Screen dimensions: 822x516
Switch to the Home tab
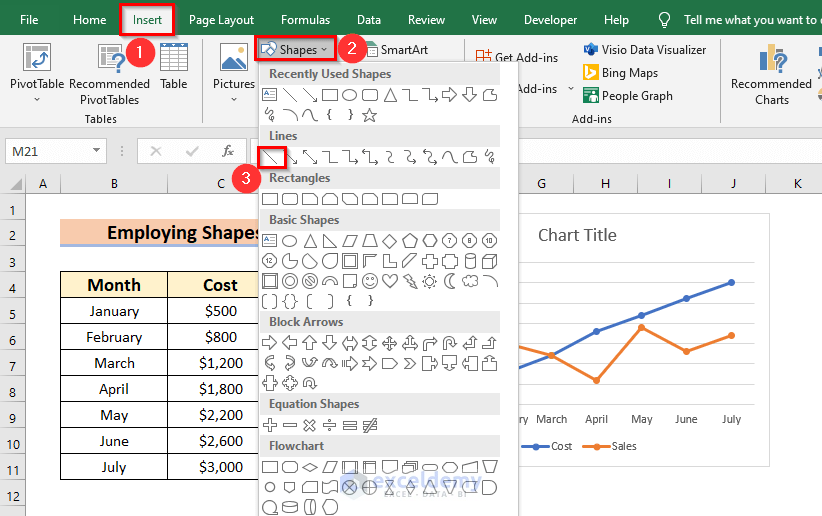tap(90, 20)
